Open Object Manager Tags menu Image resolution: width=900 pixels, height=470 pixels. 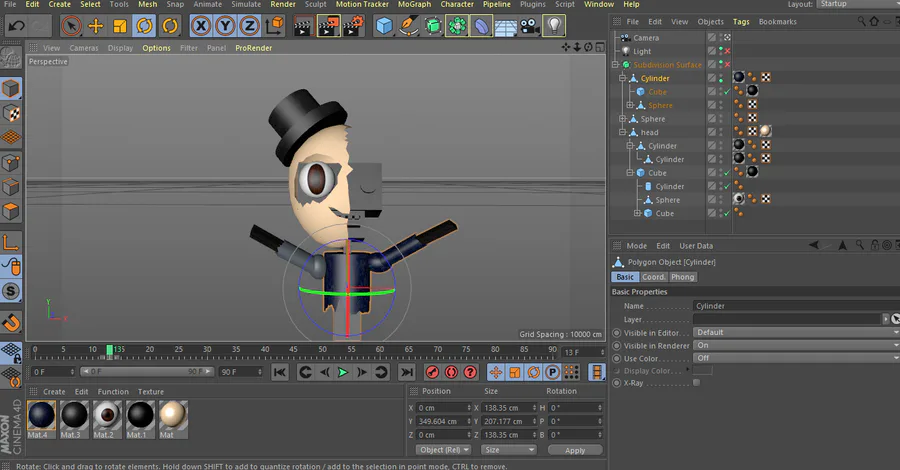tap(741, 22)
